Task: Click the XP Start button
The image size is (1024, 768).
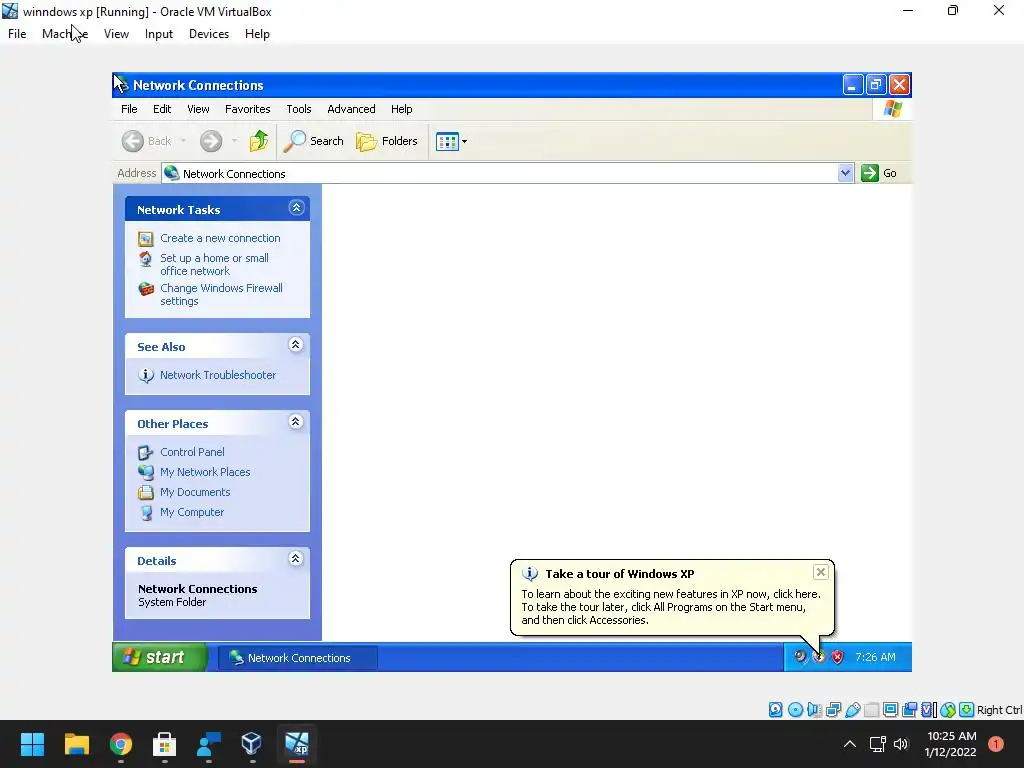Action: 160,657
